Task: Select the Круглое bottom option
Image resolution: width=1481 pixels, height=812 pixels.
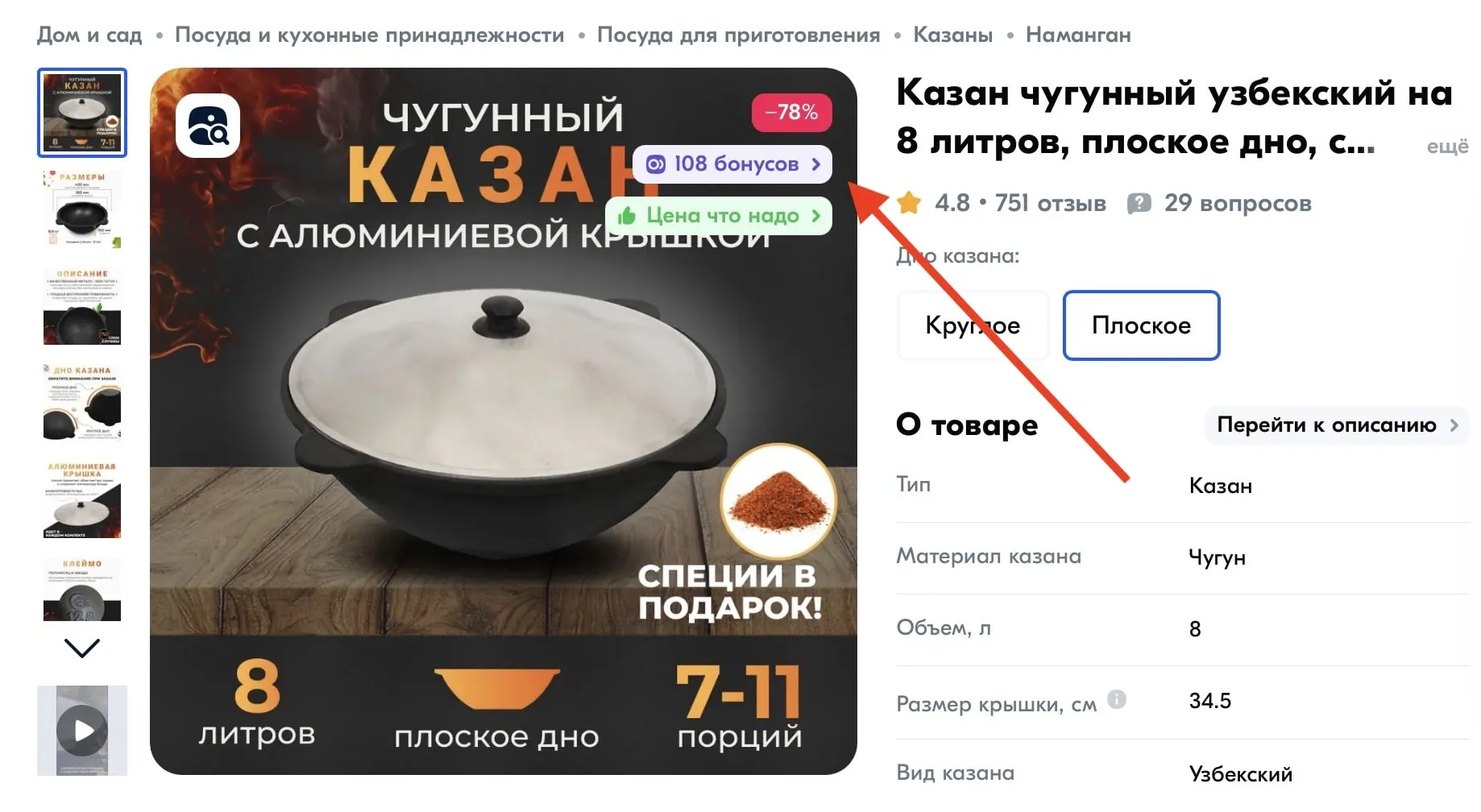Action: [x=973, y=325]
